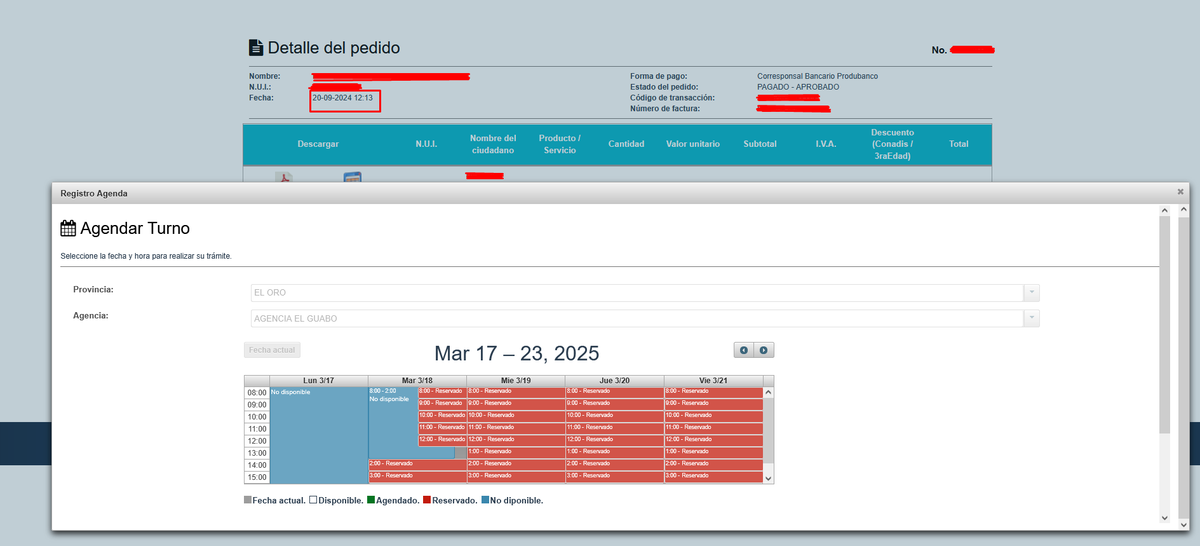This screenshot has width=1200, height=546.
Task: Click the 9:00 Reservado slot on Mar 3/18
Action: (441, 404)
